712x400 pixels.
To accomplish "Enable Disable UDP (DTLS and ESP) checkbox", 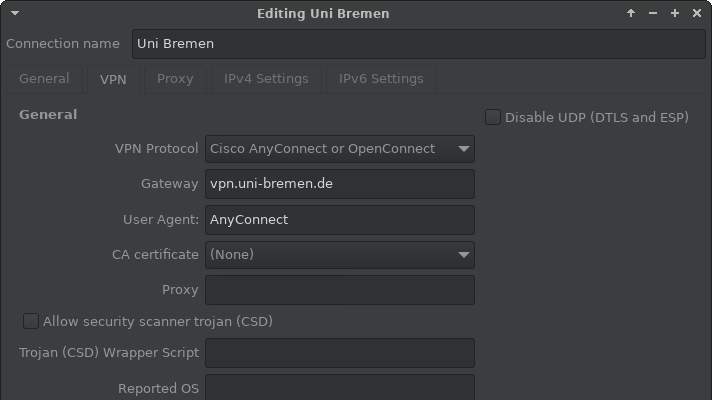I will click(493, 117).
